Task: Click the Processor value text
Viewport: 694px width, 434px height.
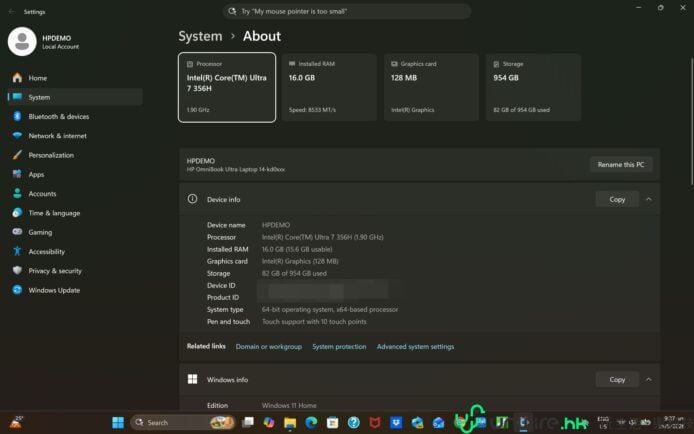Action: tap(323, 237)
